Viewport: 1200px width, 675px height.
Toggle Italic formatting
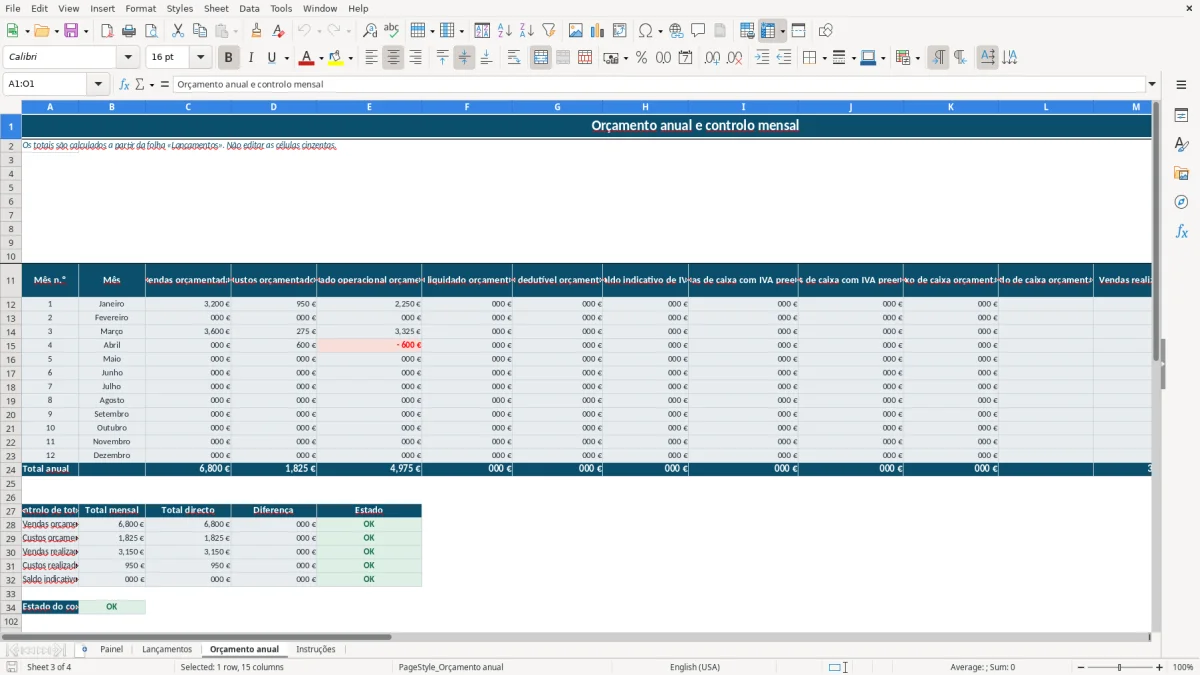tap(250, 58)
